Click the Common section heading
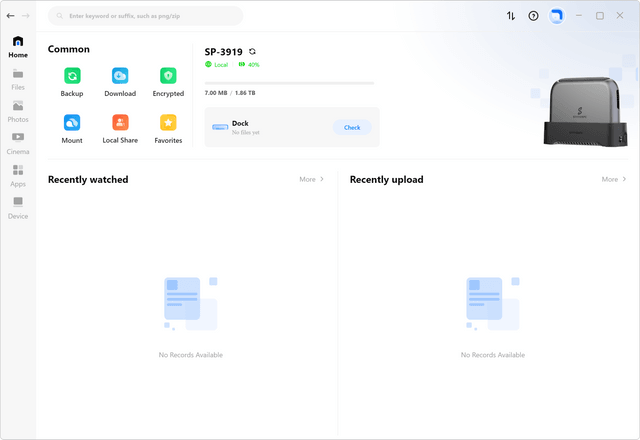 pyautogui.click(x=69, y=49)
